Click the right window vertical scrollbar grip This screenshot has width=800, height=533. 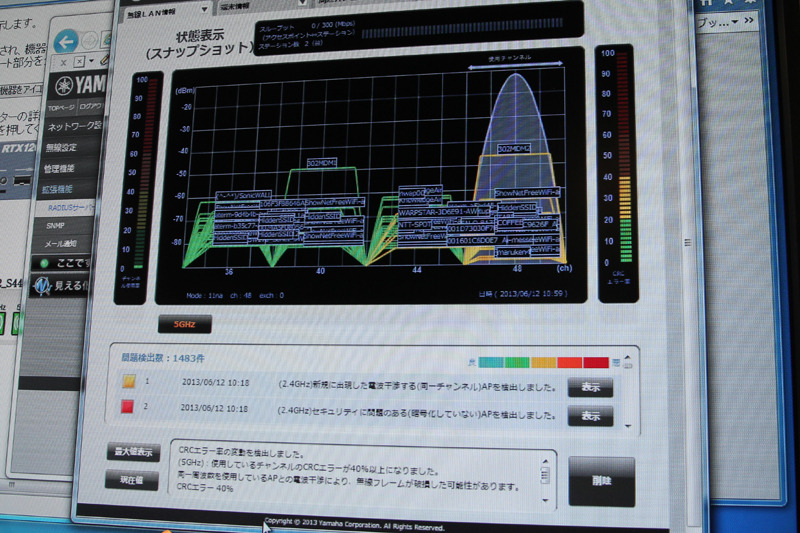(x=688, y=243)
